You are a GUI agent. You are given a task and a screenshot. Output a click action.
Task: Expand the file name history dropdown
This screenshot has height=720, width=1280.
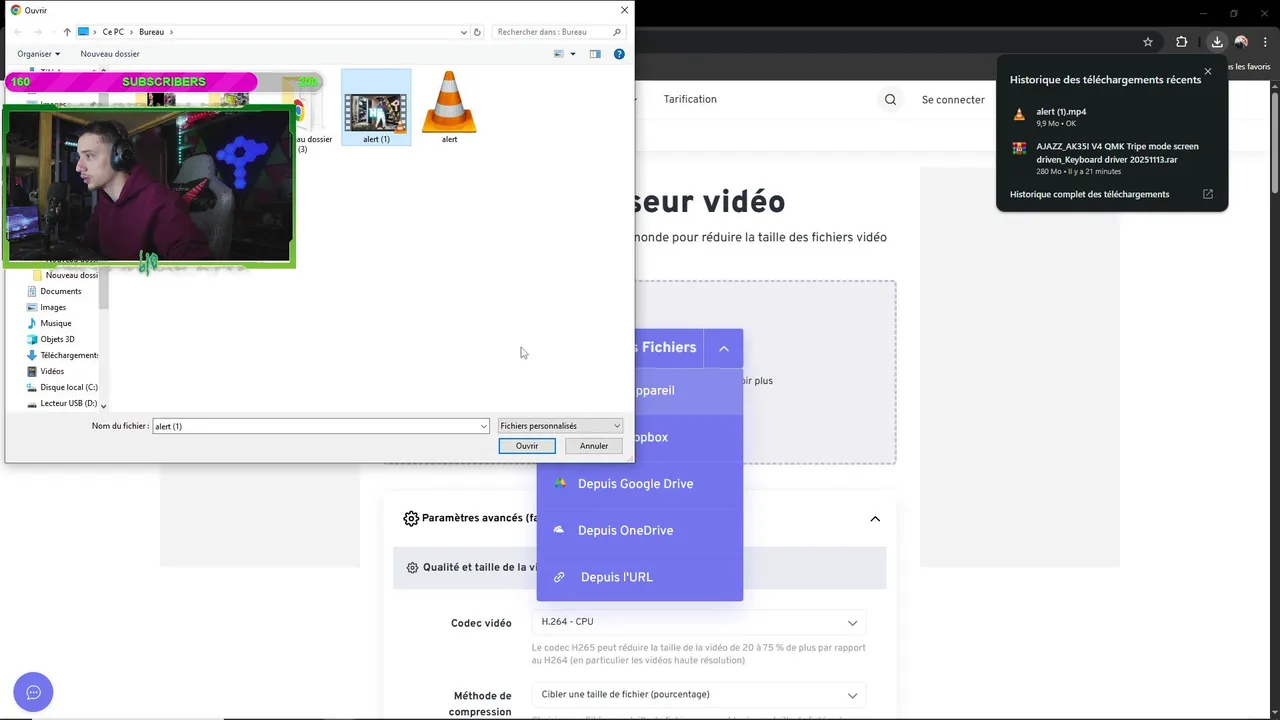[x=484, y=426]
